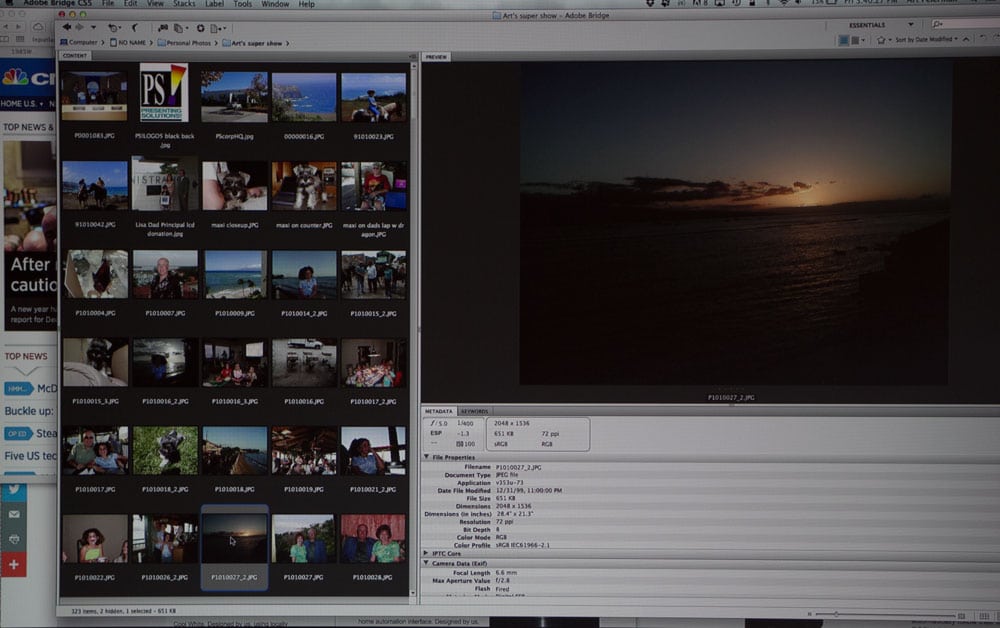
Task: Open the Window menu
Action: point(276,4)
